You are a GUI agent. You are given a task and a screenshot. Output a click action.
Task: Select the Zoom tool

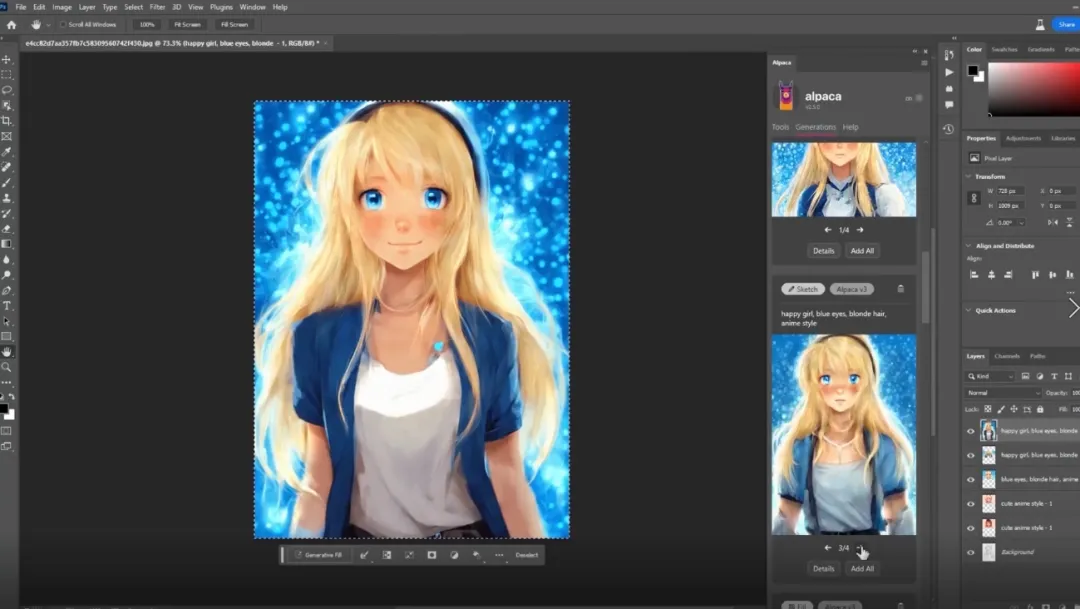click(x=7, y=367)
